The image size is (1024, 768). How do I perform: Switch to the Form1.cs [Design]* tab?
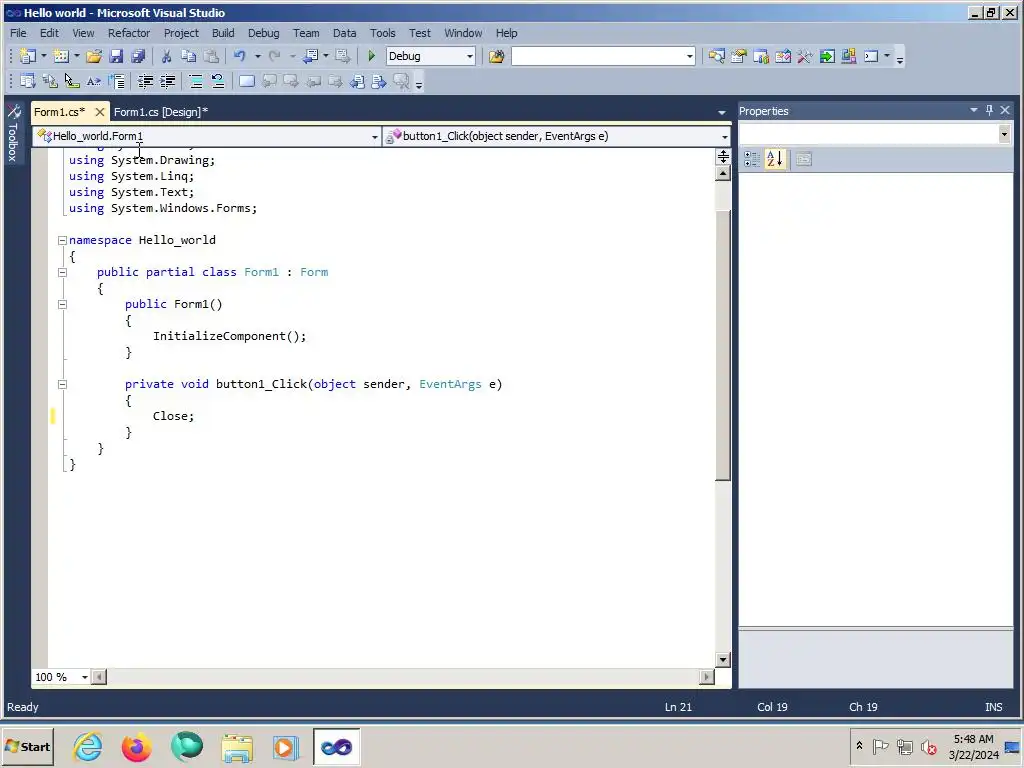click(x=161, y=112)
